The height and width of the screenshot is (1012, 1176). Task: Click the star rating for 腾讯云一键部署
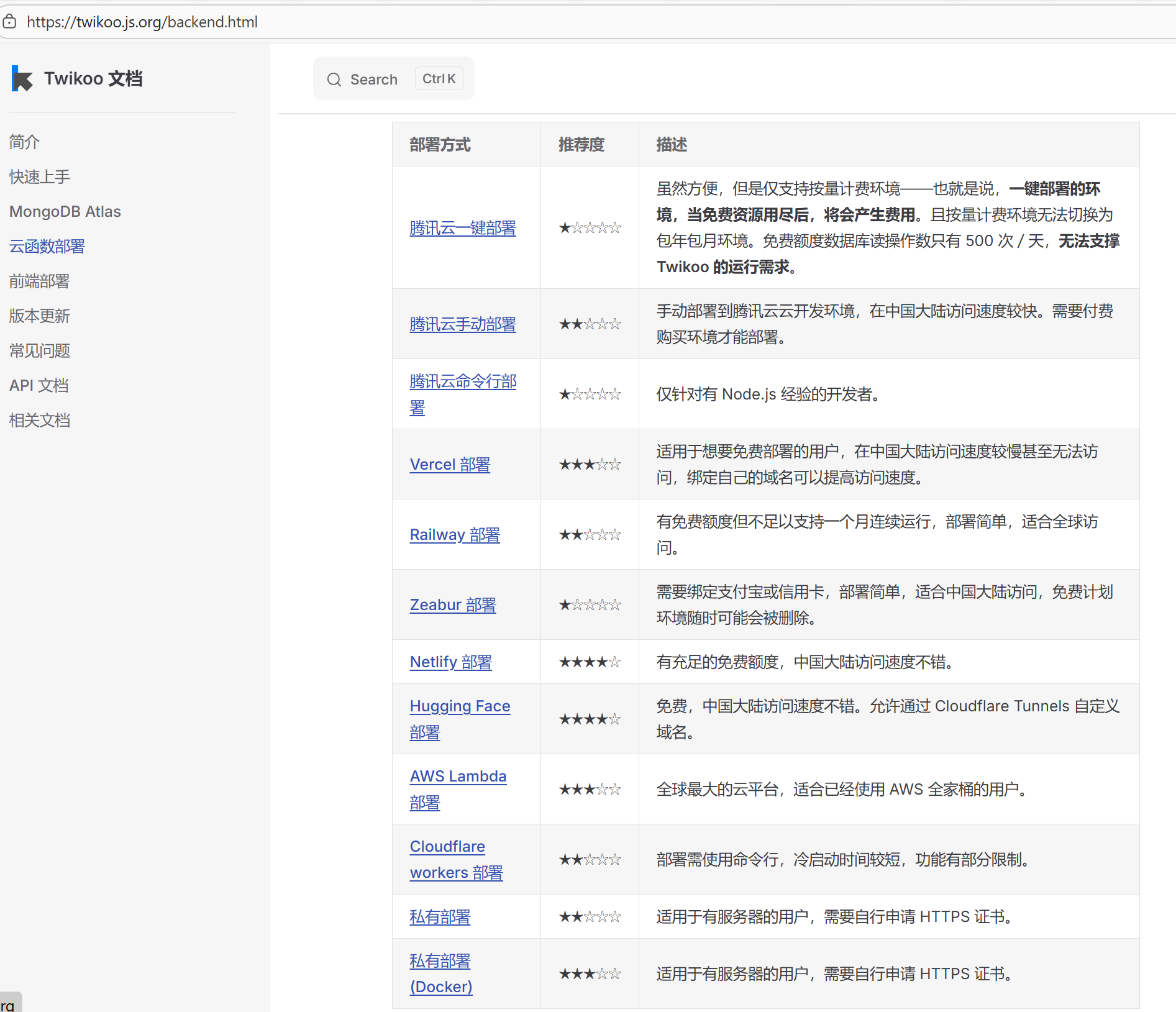tap(590, 228)
